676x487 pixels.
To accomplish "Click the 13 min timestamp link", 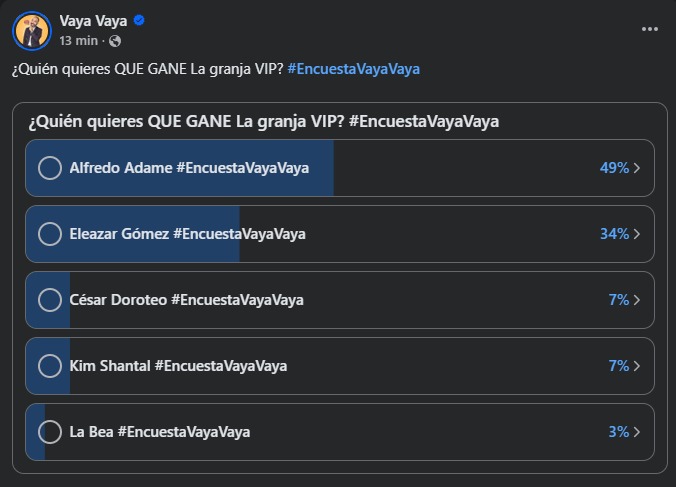I will [x=79, y=41].
